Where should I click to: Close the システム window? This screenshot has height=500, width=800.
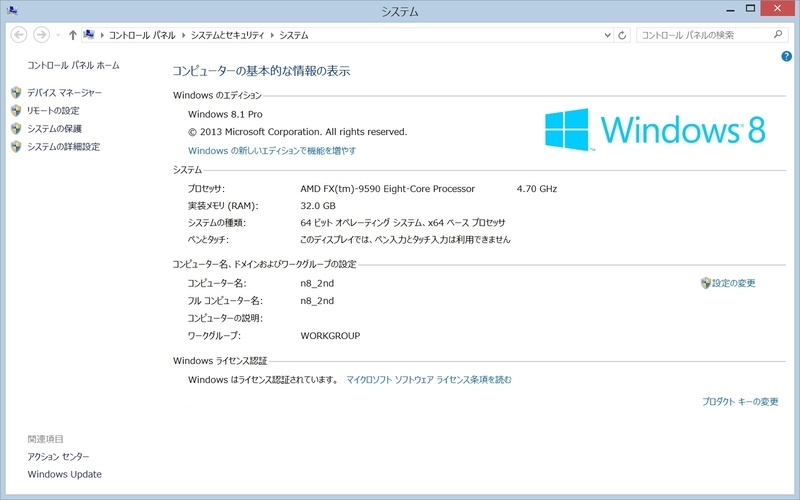[x=778, y=9]
